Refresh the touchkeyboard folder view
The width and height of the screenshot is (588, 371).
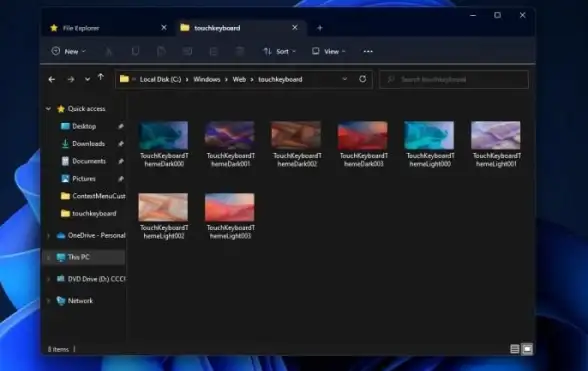coord(363,79)
